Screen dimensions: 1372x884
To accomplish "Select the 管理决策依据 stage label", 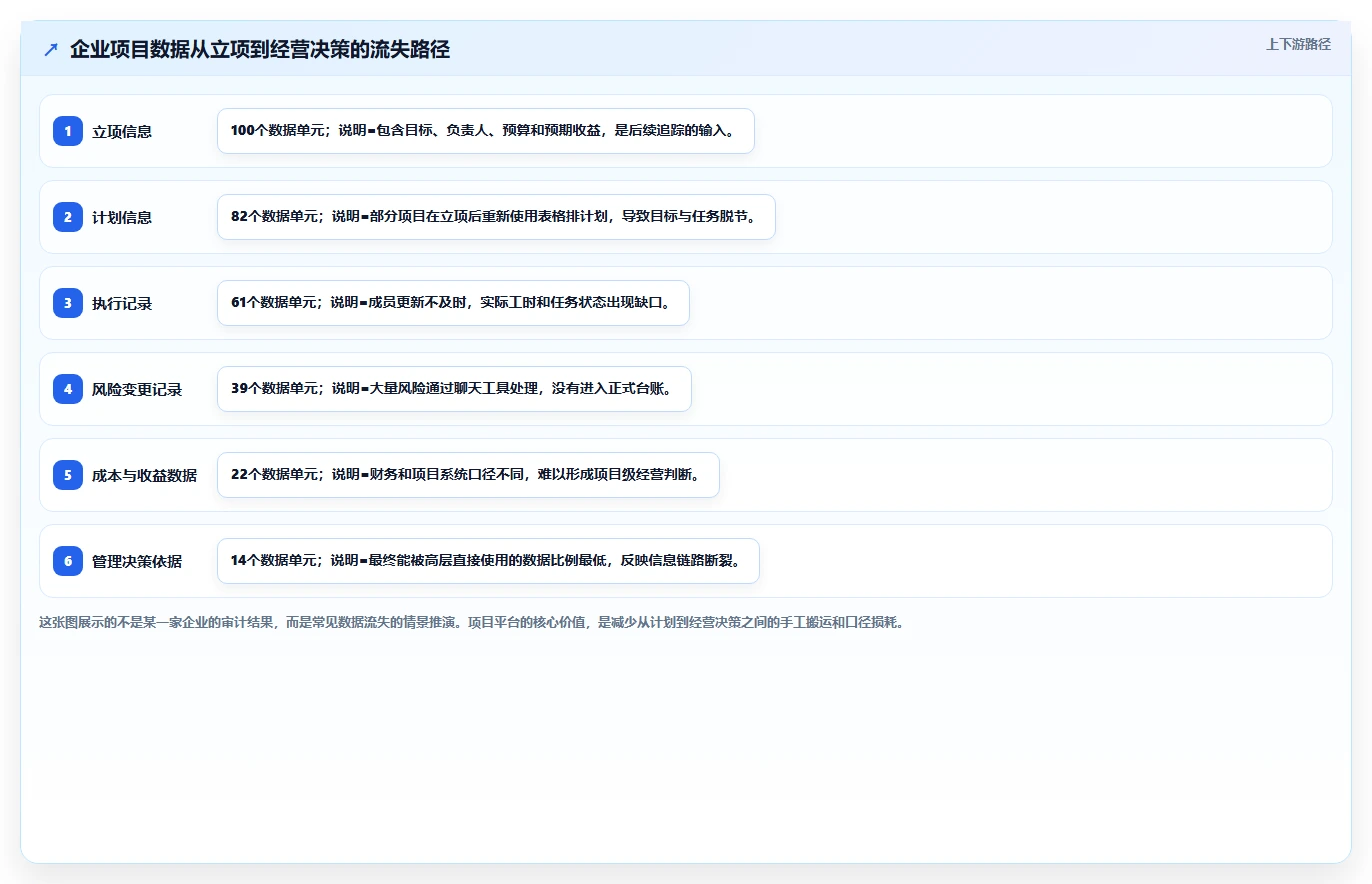I will pos(137,561).
